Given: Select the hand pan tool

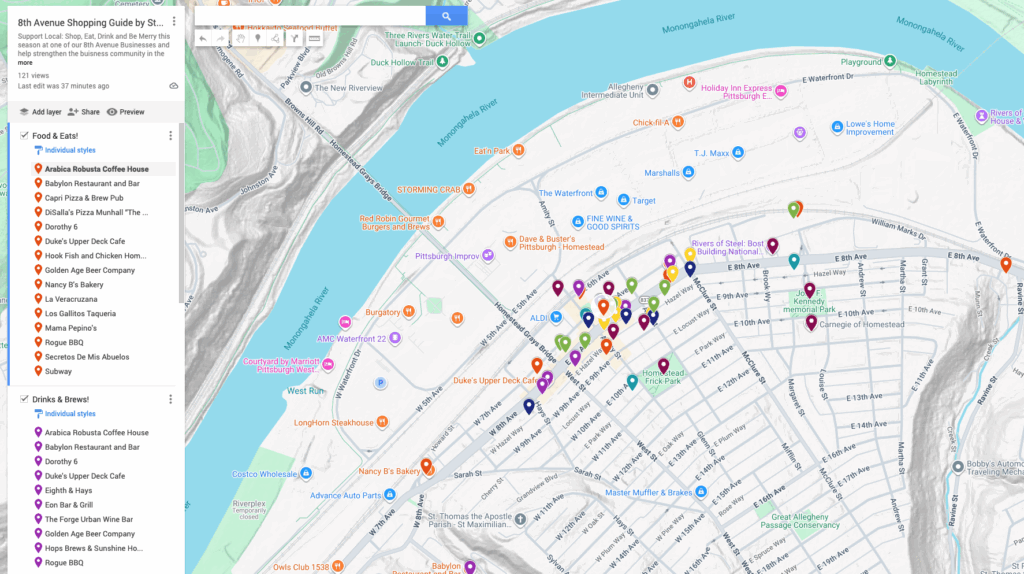Looking at the screenshot, I should coord(240,39).
